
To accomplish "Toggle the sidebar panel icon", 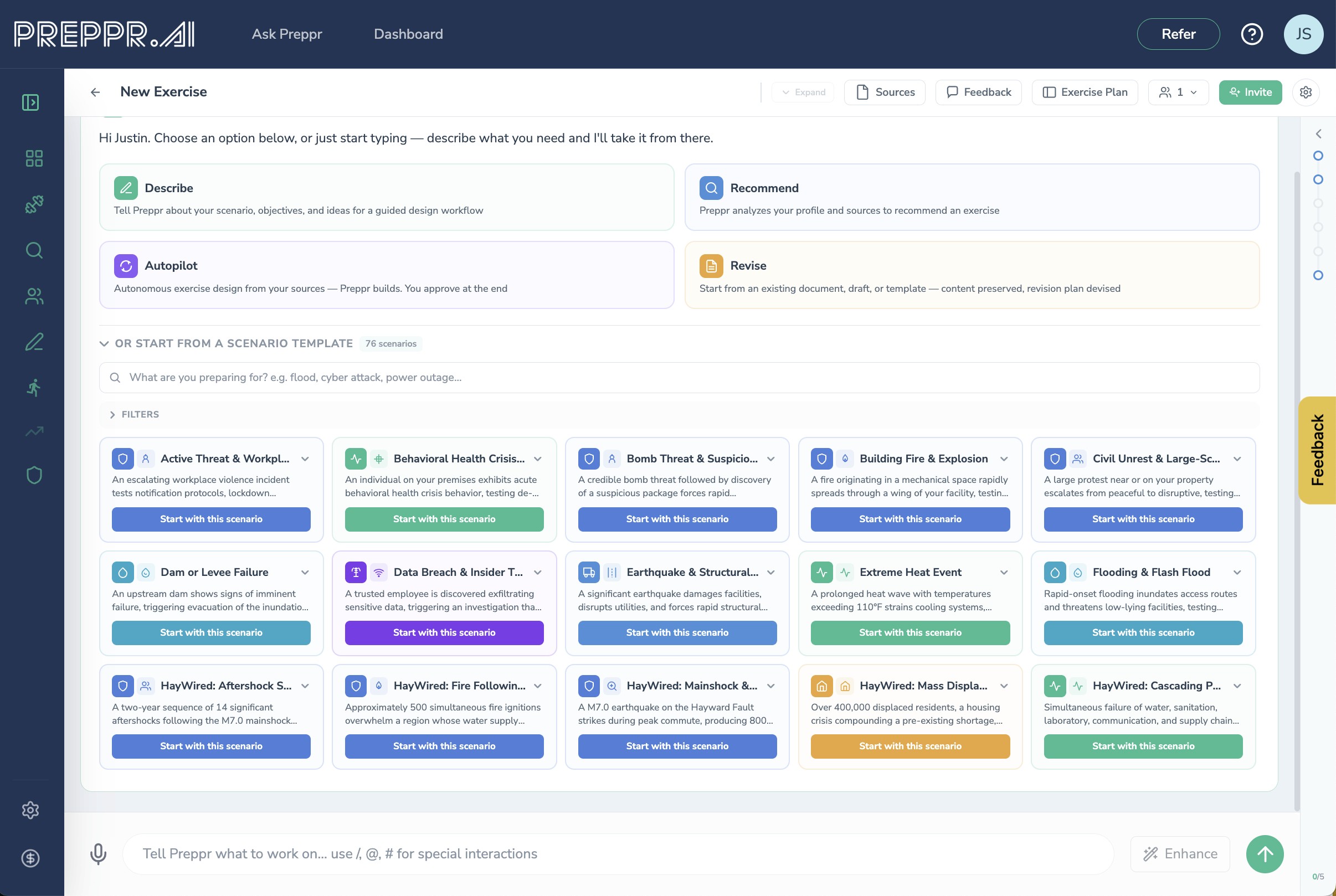I will coord(30,103).
